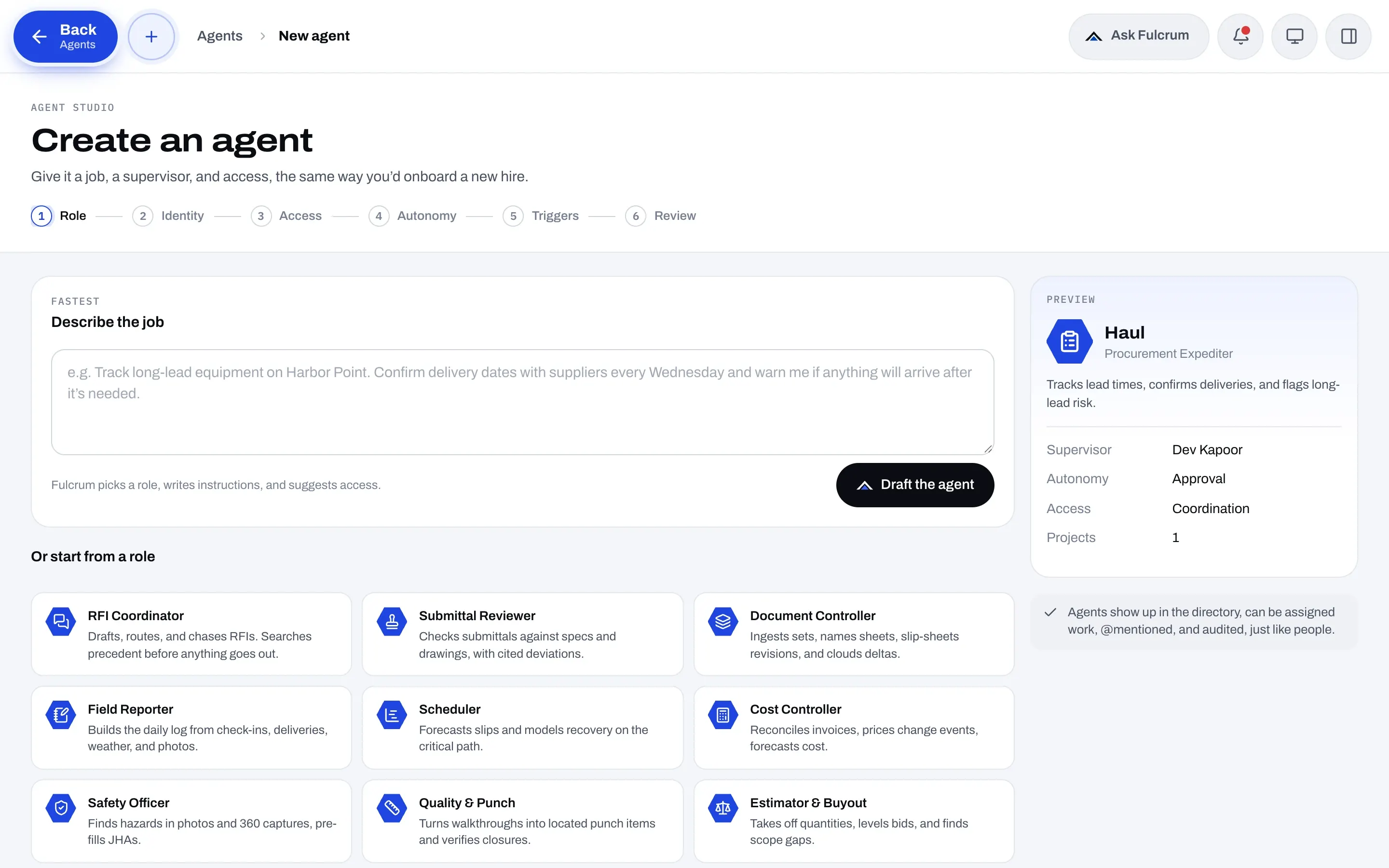Jump to step 3 Access
This screenshot has height=868, width=1389.
pos(286,216)
